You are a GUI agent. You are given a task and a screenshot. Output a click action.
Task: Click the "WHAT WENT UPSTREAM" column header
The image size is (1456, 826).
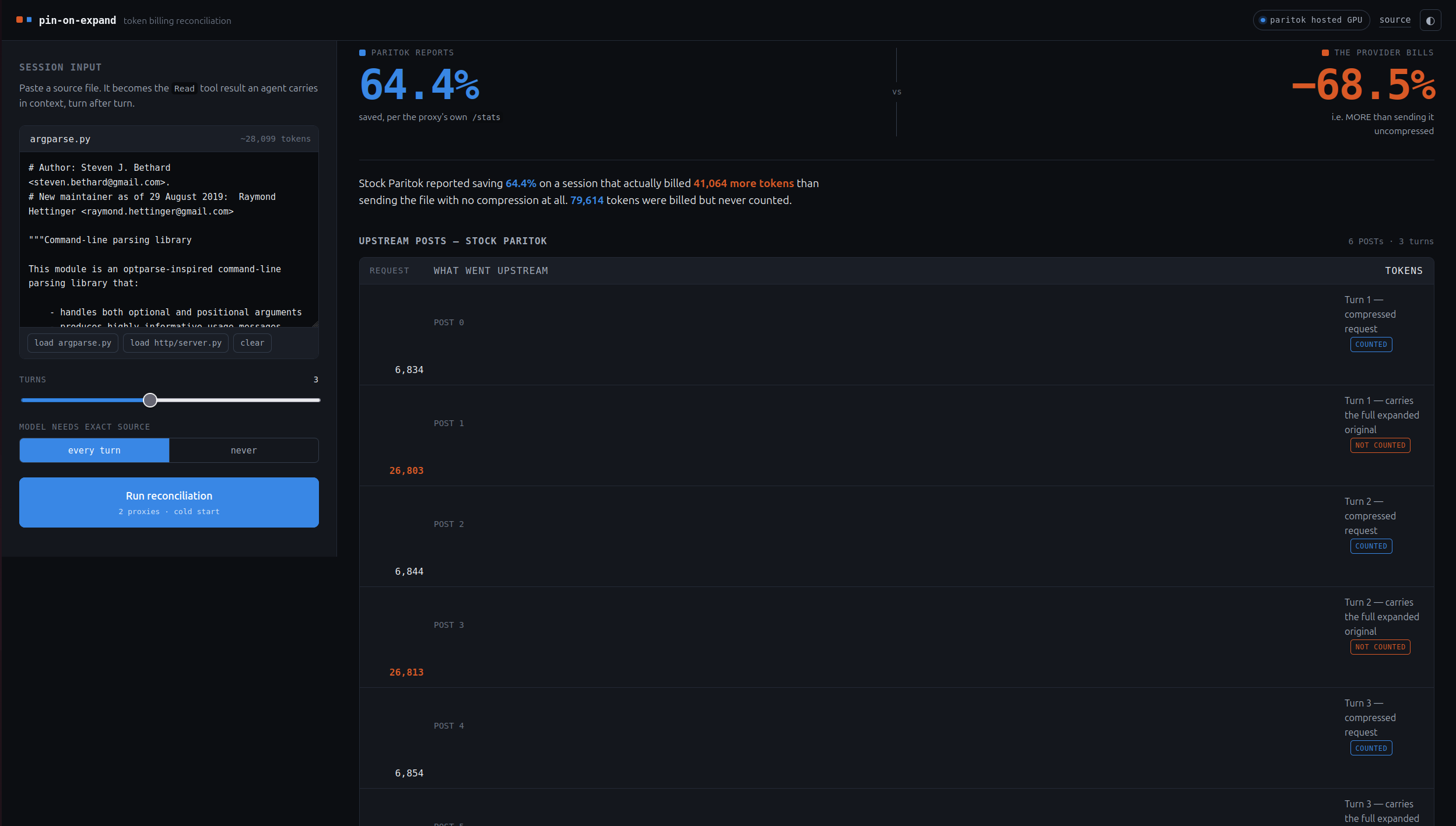click(x=491, y=271)
